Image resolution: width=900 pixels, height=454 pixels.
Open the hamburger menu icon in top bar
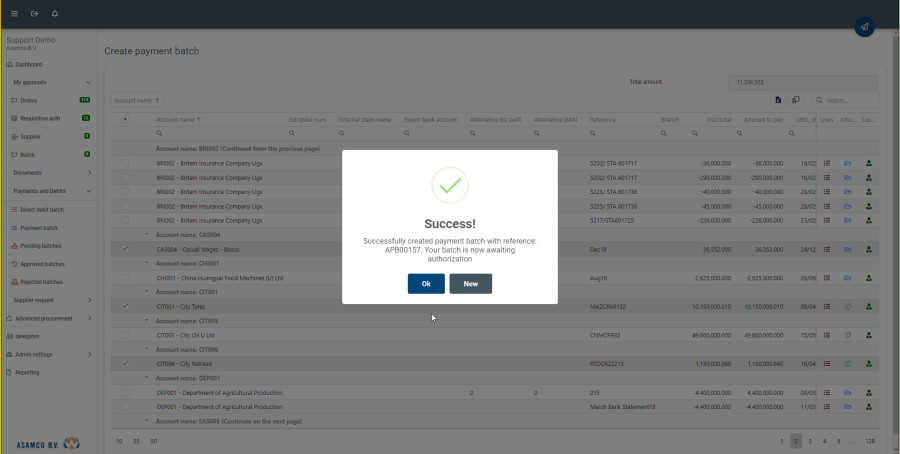pyautogui.click(x=15, y=14)
